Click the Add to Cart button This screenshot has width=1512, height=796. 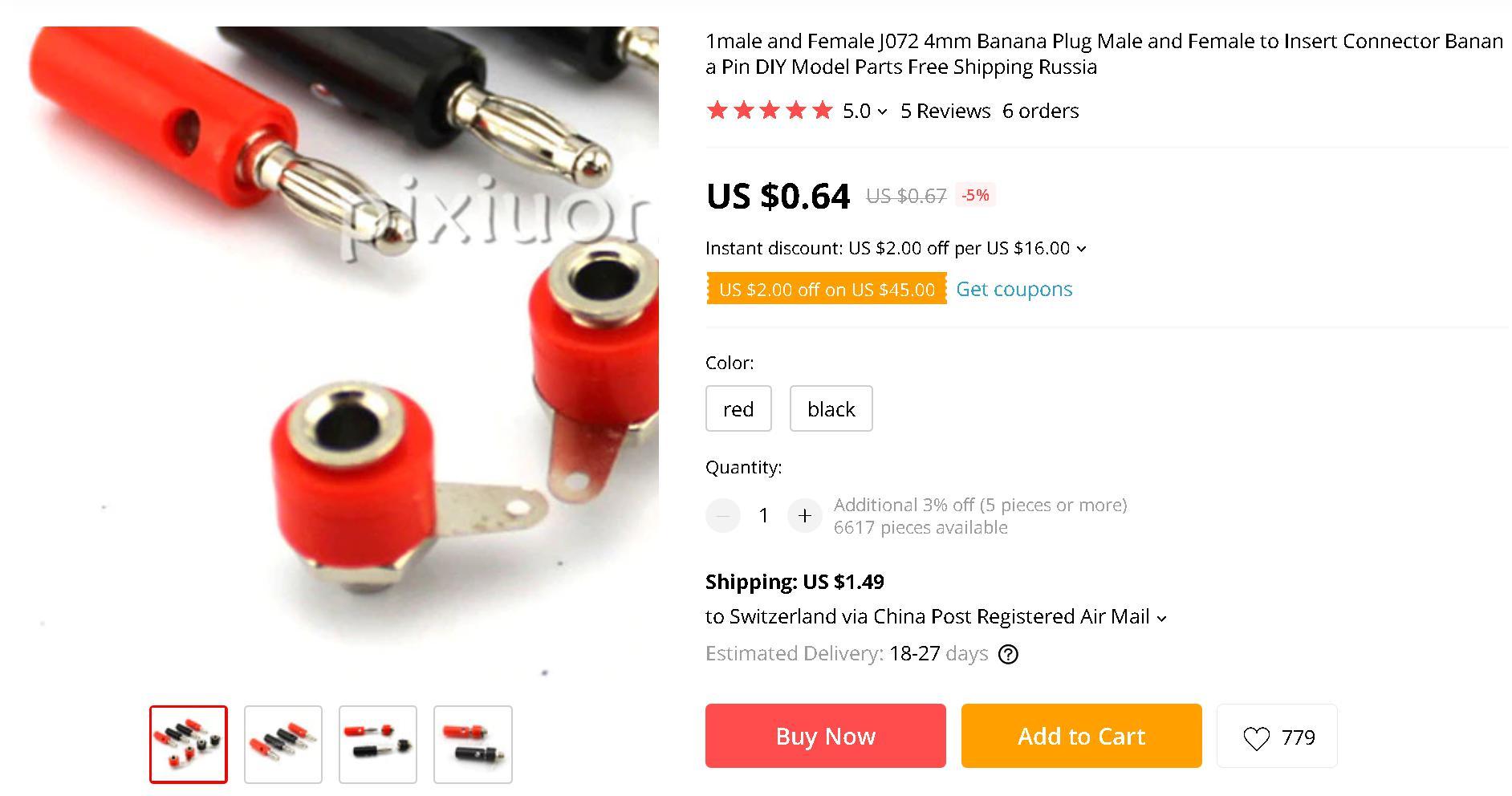(x=1082, y=736)
